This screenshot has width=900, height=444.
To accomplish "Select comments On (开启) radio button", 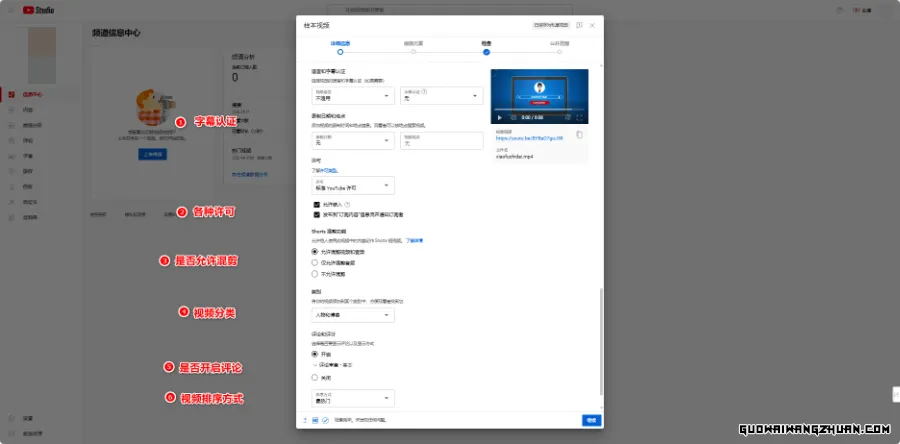I will (314, 355).
